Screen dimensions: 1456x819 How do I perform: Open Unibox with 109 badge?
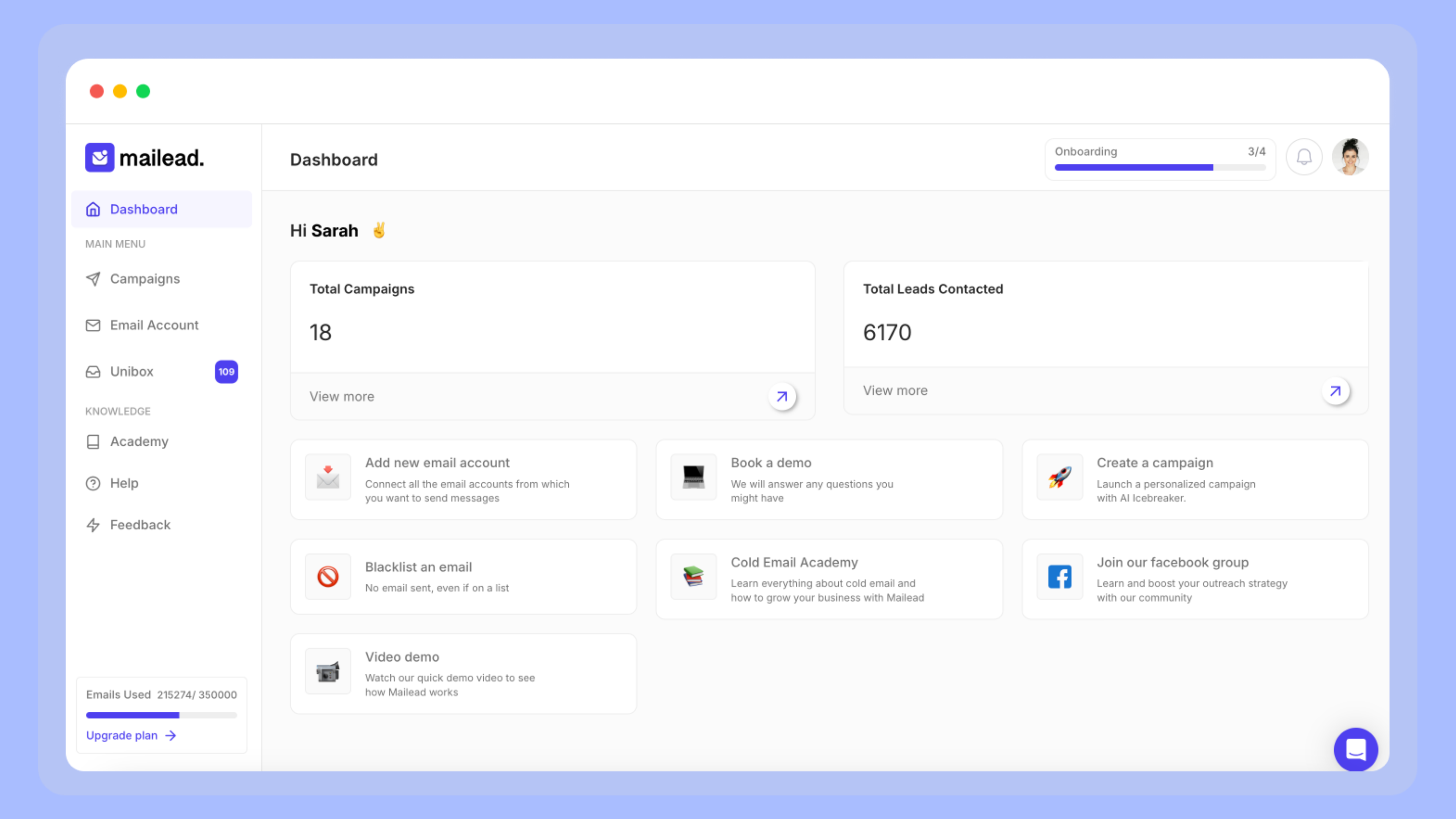[x=131, y=372]
